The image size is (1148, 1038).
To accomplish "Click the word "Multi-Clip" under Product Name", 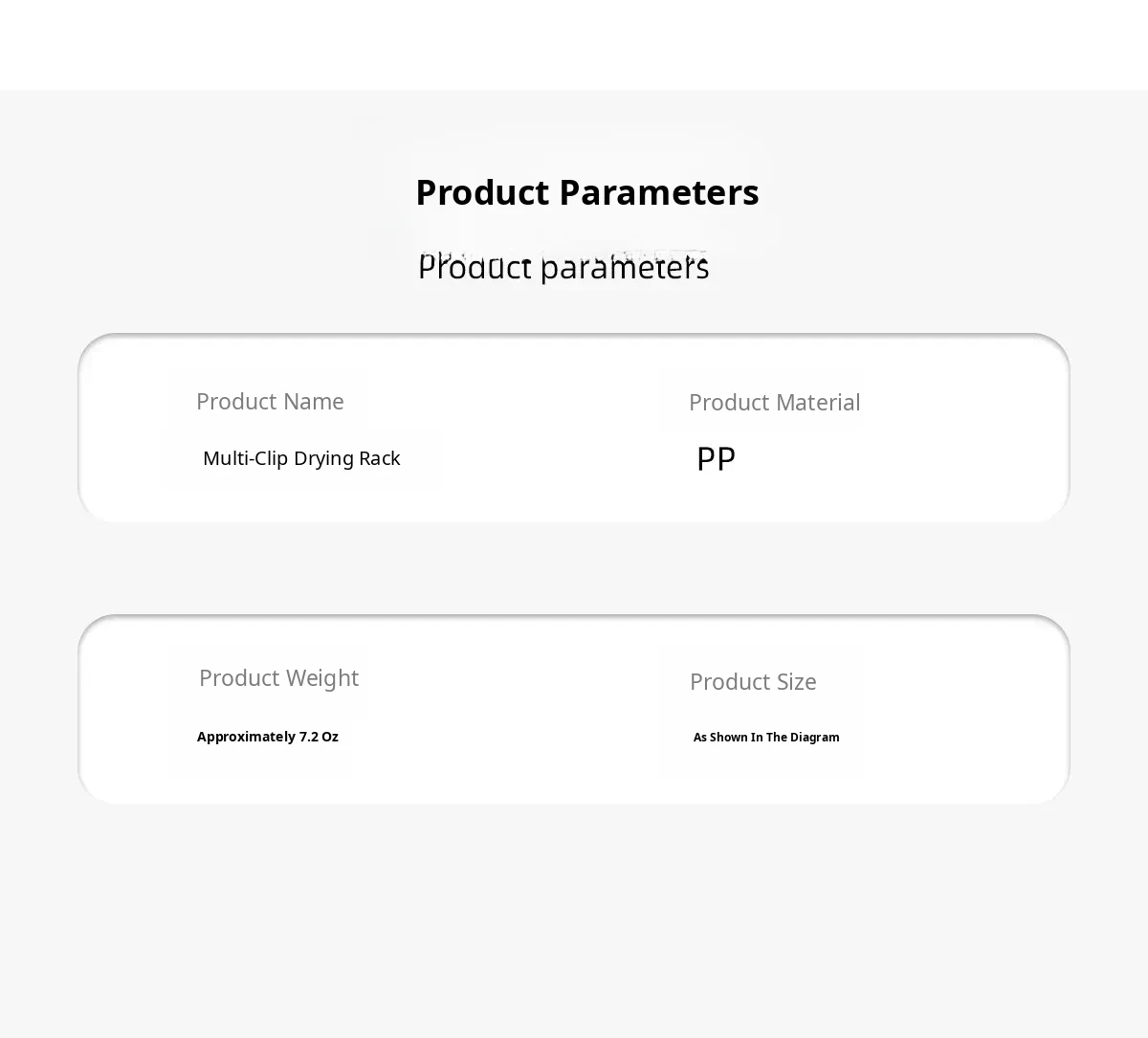I will (x=246, y=458).
